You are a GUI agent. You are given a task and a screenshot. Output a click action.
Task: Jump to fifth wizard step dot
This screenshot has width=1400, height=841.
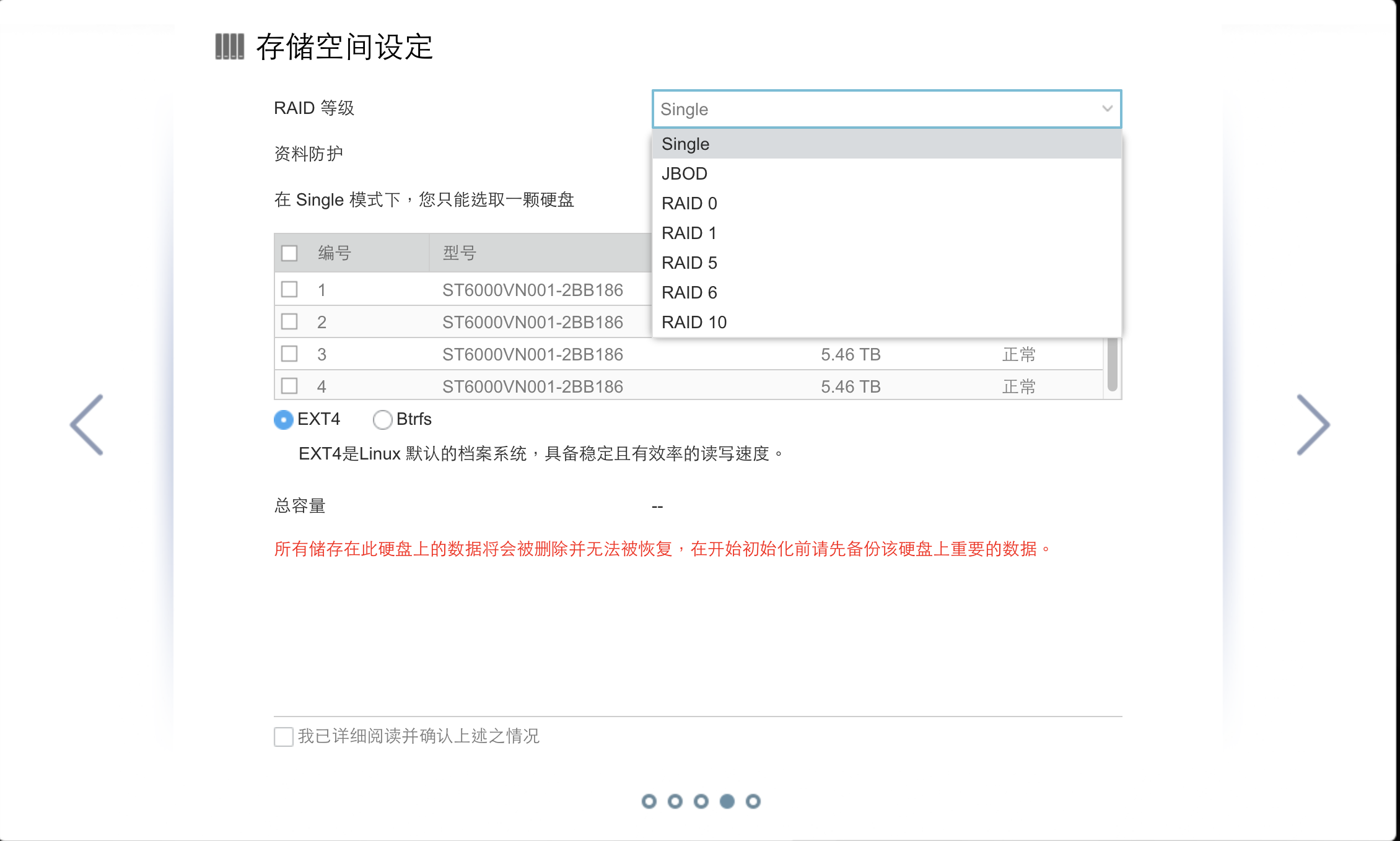753,801
